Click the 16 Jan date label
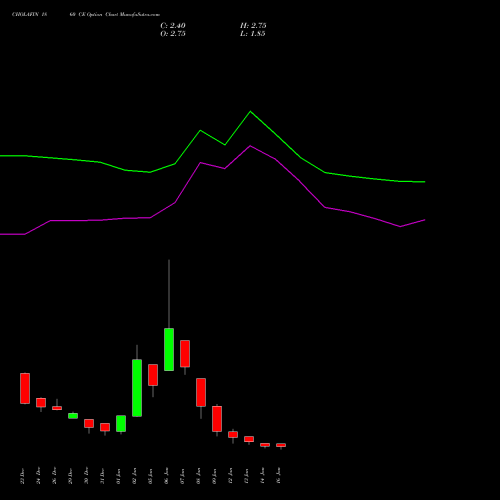 (x=278, y=475)
